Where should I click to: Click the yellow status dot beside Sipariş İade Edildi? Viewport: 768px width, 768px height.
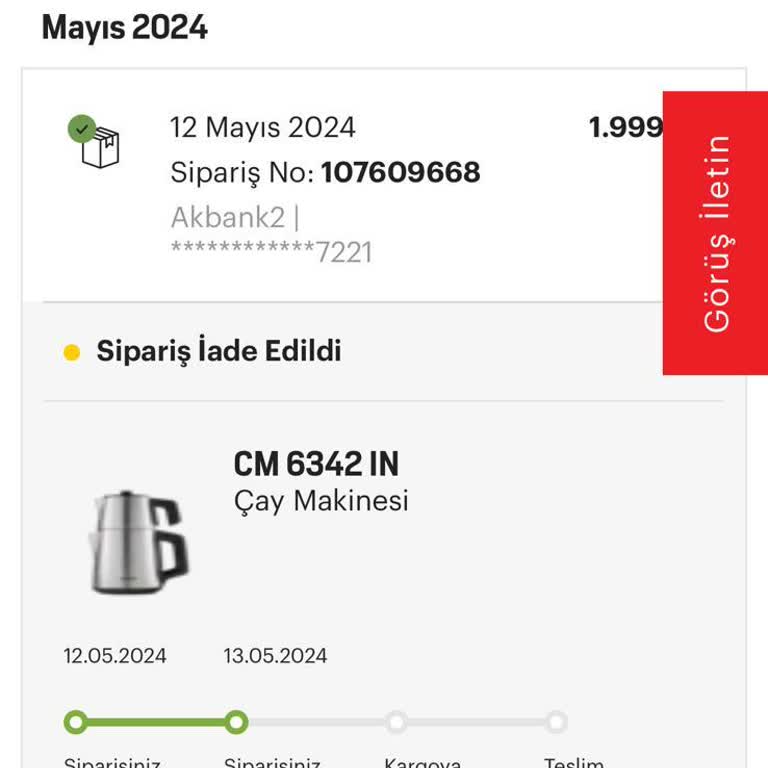pos(72,352)
